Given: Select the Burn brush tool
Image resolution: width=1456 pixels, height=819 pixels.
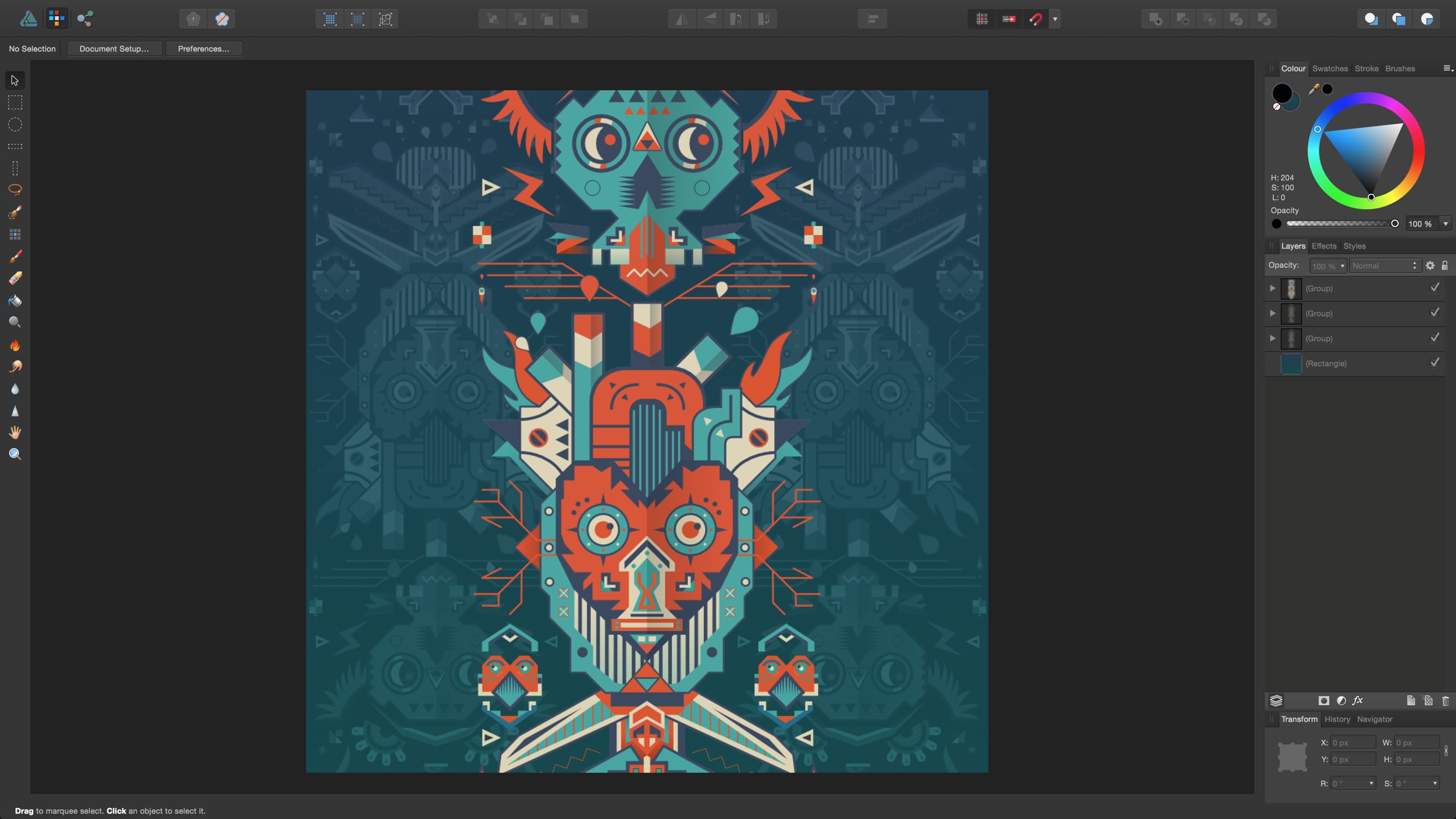Looking at the screenshot, I should [15, 345].
